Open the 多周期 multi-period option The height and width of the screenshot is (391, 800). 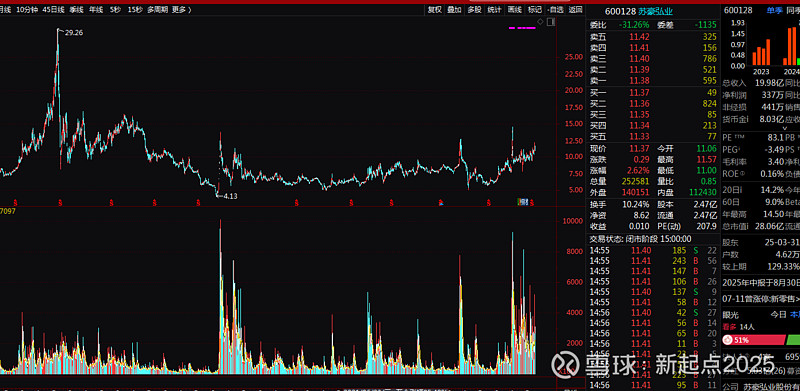point(157,9)
